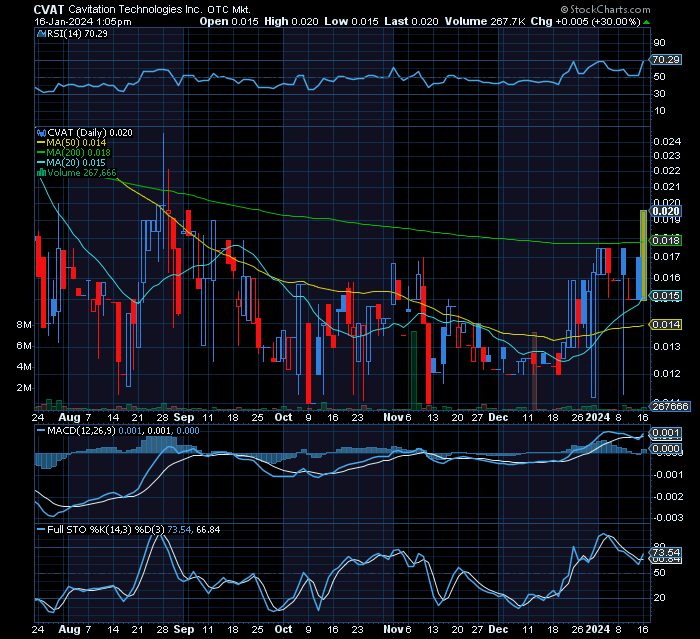700x639 pixels.
Task: Click the green MA(200) line marker
Action: (x=41, y=153)
